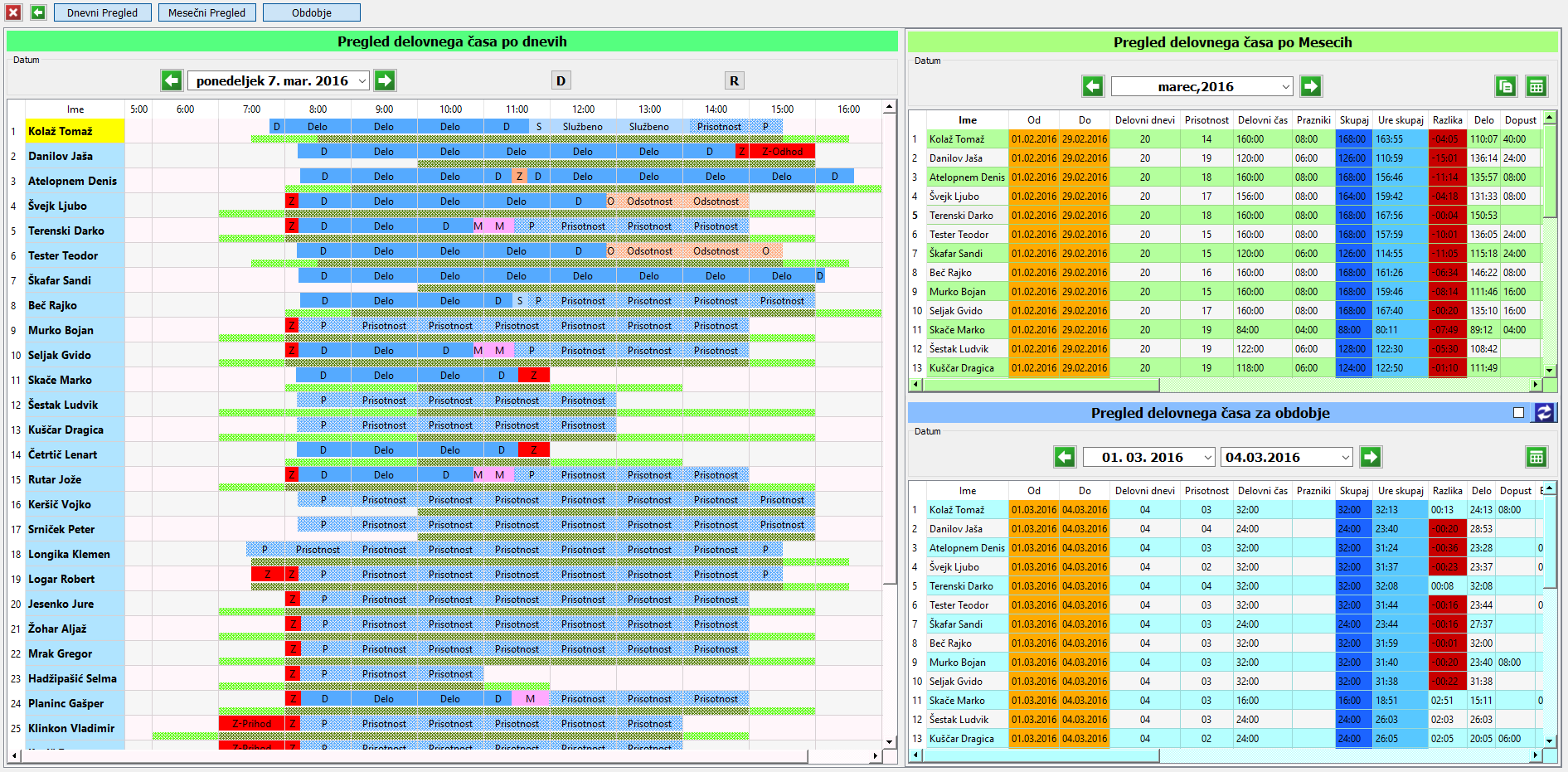1568x772 pixels.
Task: Switch to Obdobje view
Action: [311, 12]
